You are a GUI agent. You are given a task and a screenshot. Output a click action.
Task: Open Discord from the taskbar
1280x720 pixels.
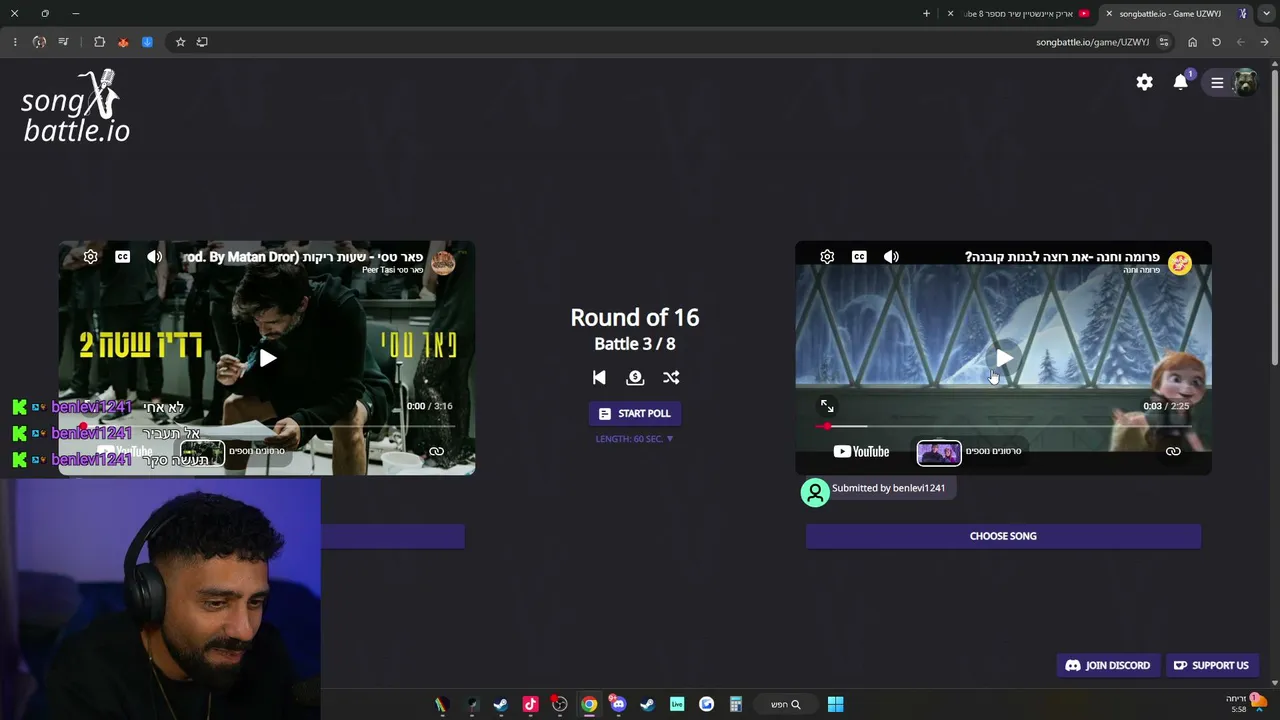618,704
